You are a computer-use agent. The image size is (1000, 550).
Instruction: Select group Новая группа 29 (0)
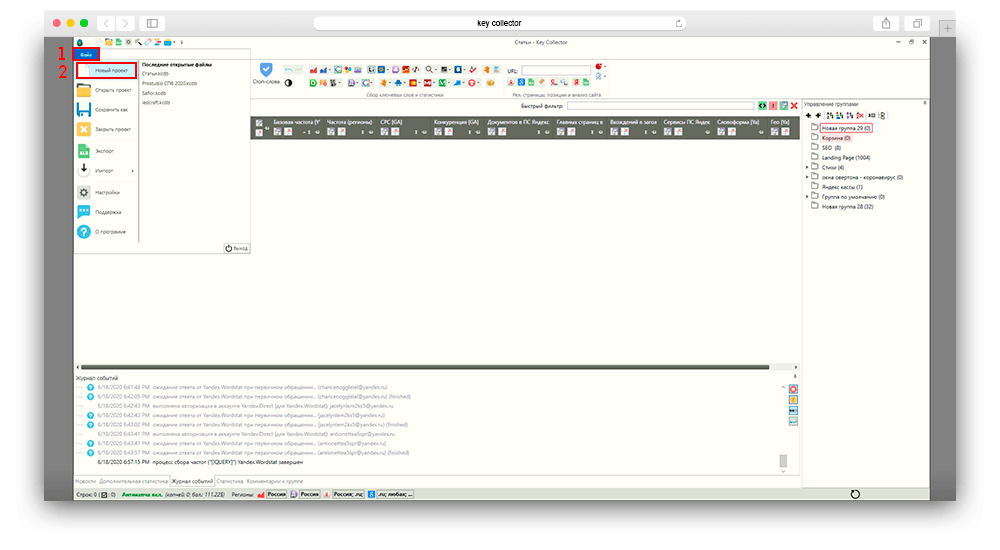tap(846, 128)
